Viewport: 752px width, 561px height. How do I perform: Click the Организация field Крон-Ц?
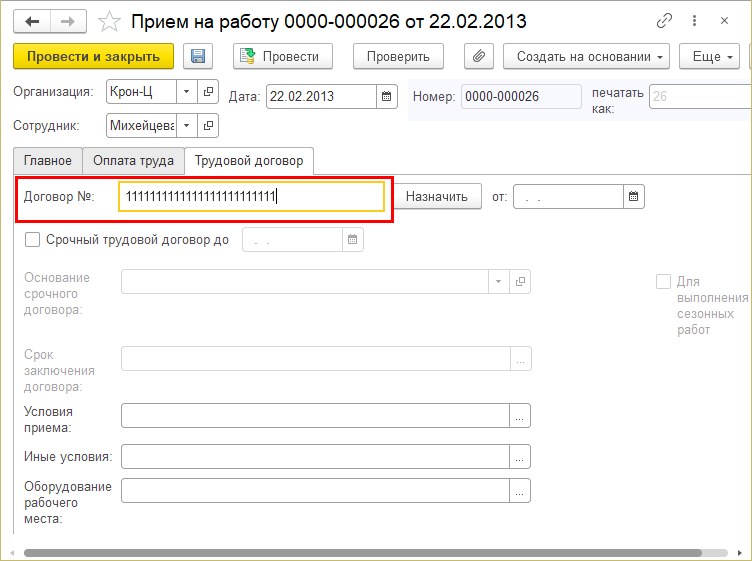tap(141, 92)
